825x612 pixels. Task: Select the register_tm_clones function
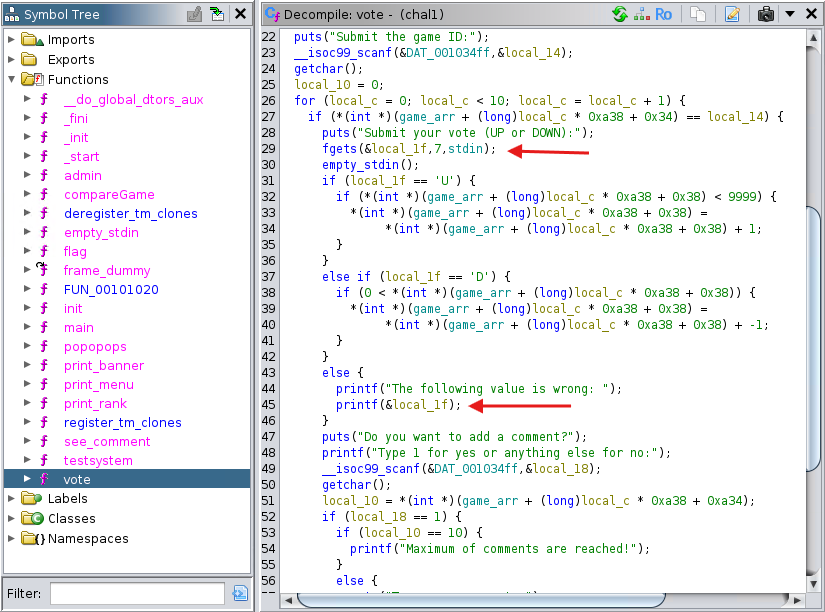tap(123, 422)
